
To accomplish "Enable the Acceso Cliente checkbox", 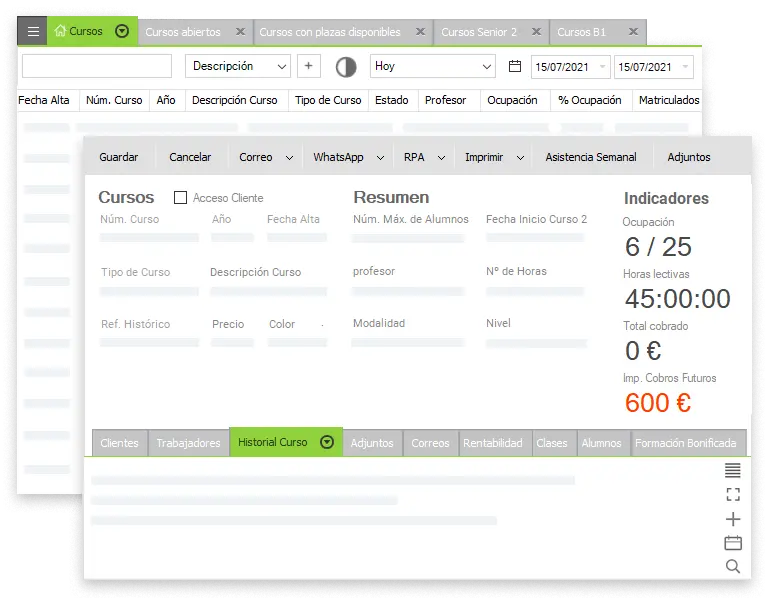I will (x=181, y=198).
